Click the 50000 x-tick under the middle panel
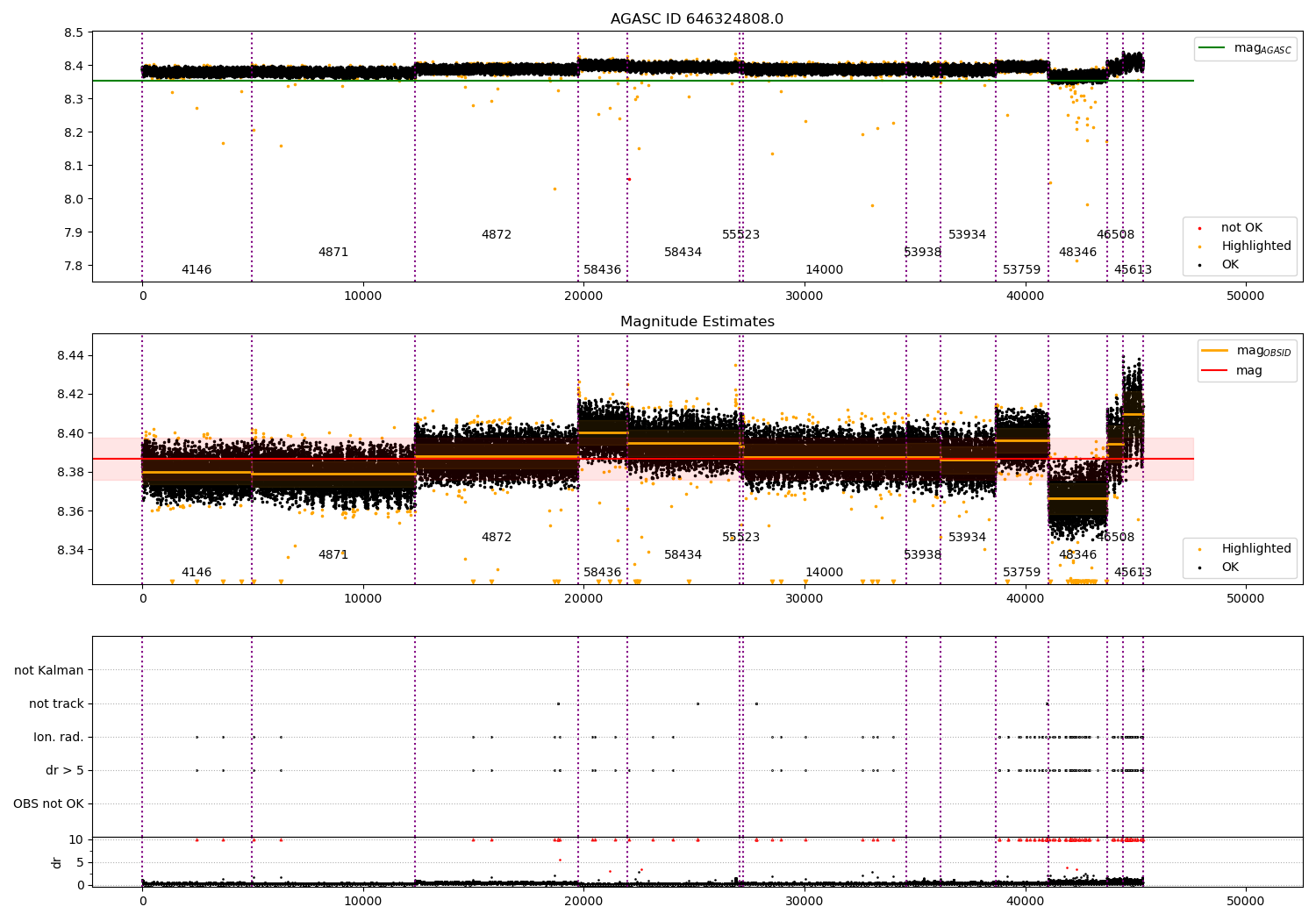This screenshot has width=1316, height=921. [x=1245, y=599]
